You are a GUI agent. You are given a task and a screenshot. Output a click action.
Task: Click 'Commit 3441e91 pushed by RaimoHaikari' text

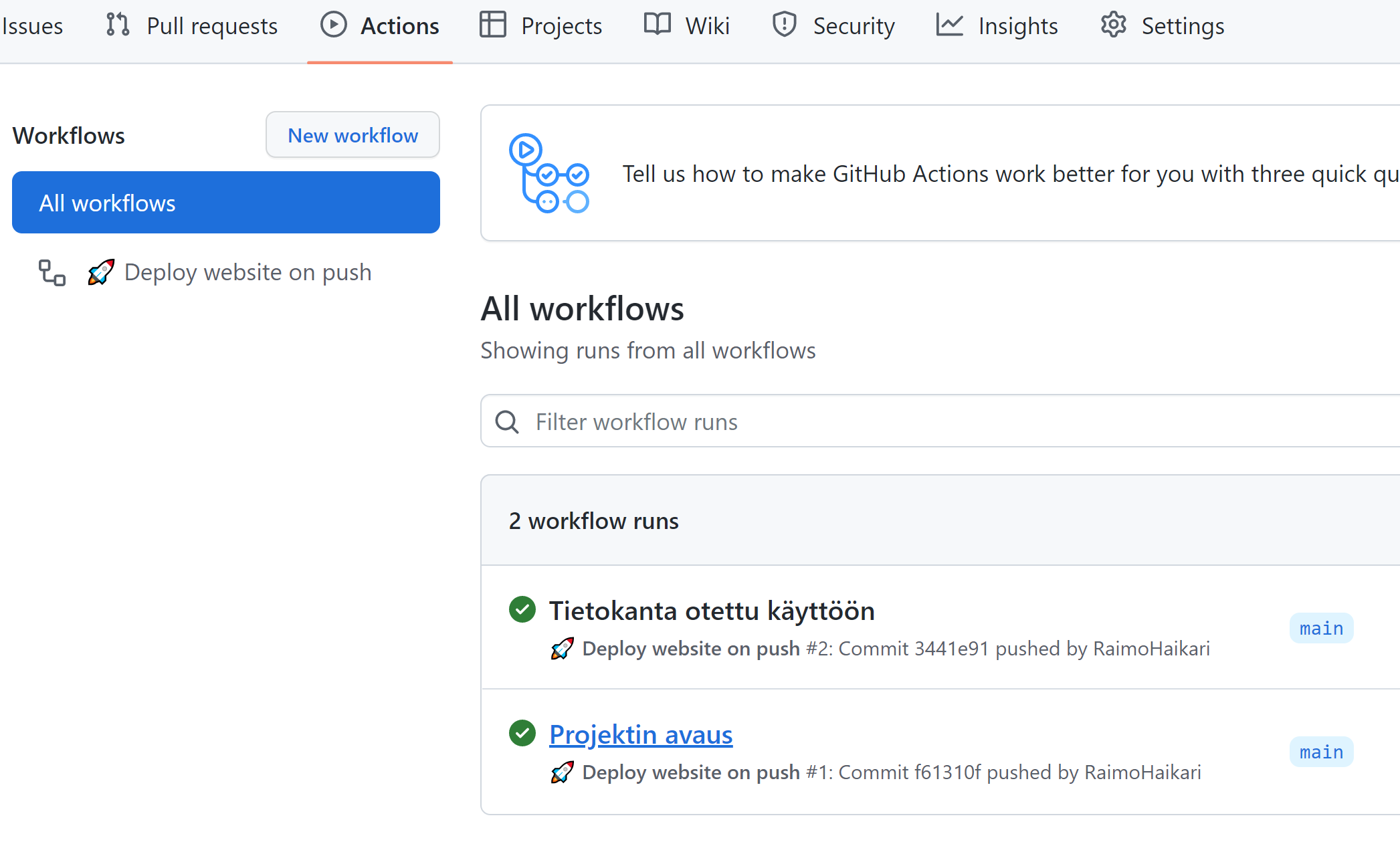click(x=1024, y=649)
